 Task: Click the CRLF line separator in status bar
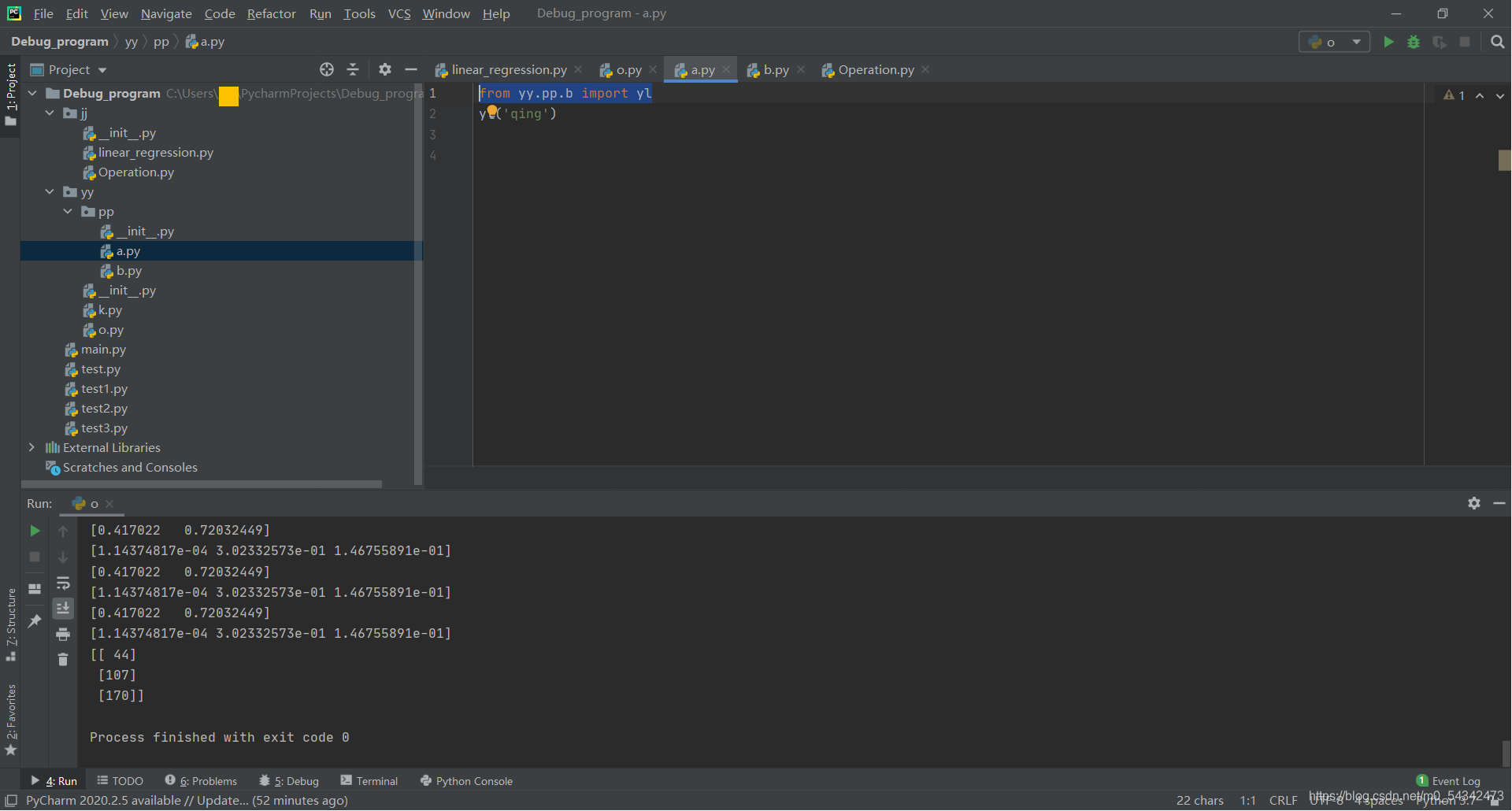coord(1283,801)
